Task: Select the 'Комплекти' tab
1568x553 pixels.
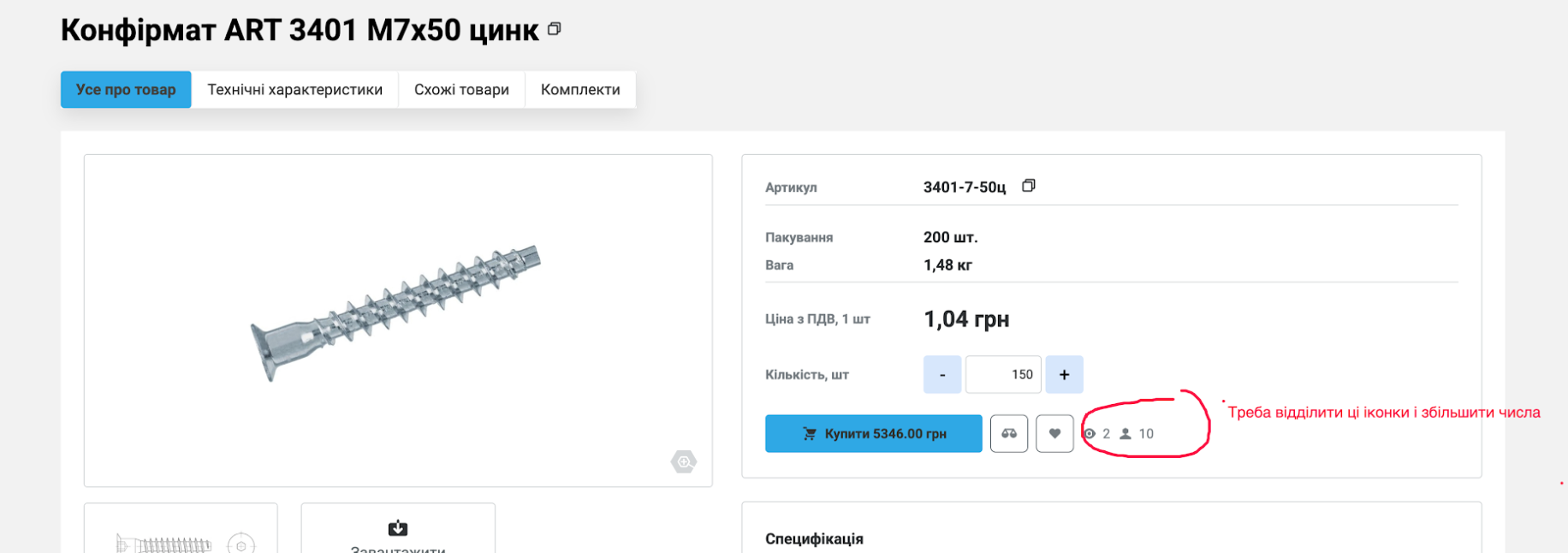Action: (x=580, y=90)
